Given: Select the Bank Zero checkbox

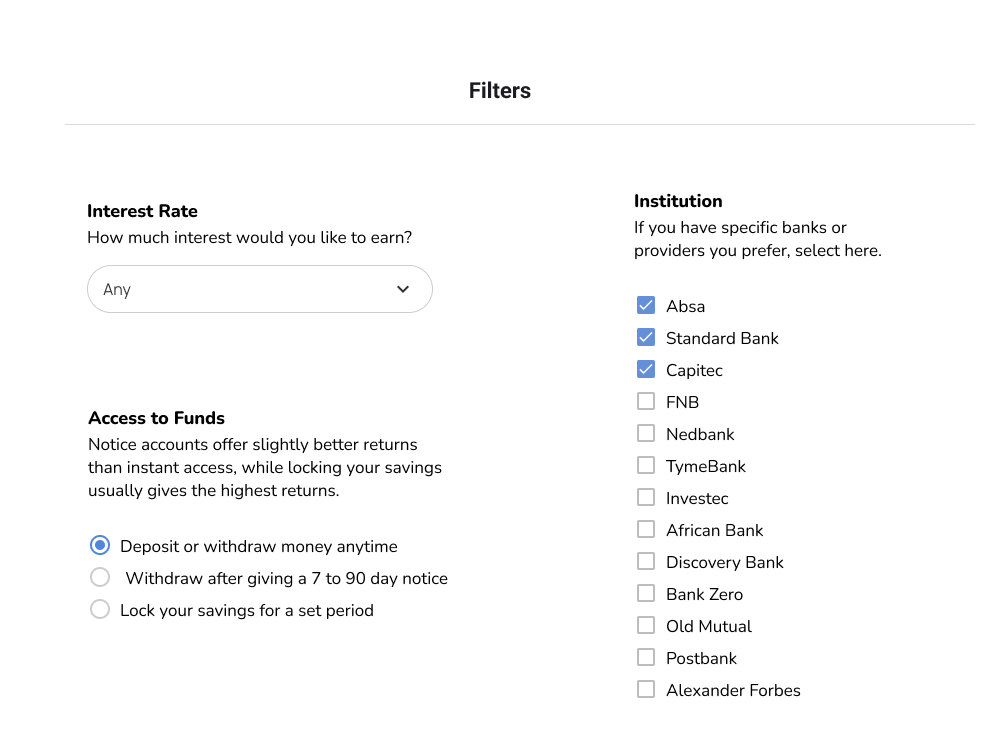Looking at the screenshot, I should pos(646,593).
